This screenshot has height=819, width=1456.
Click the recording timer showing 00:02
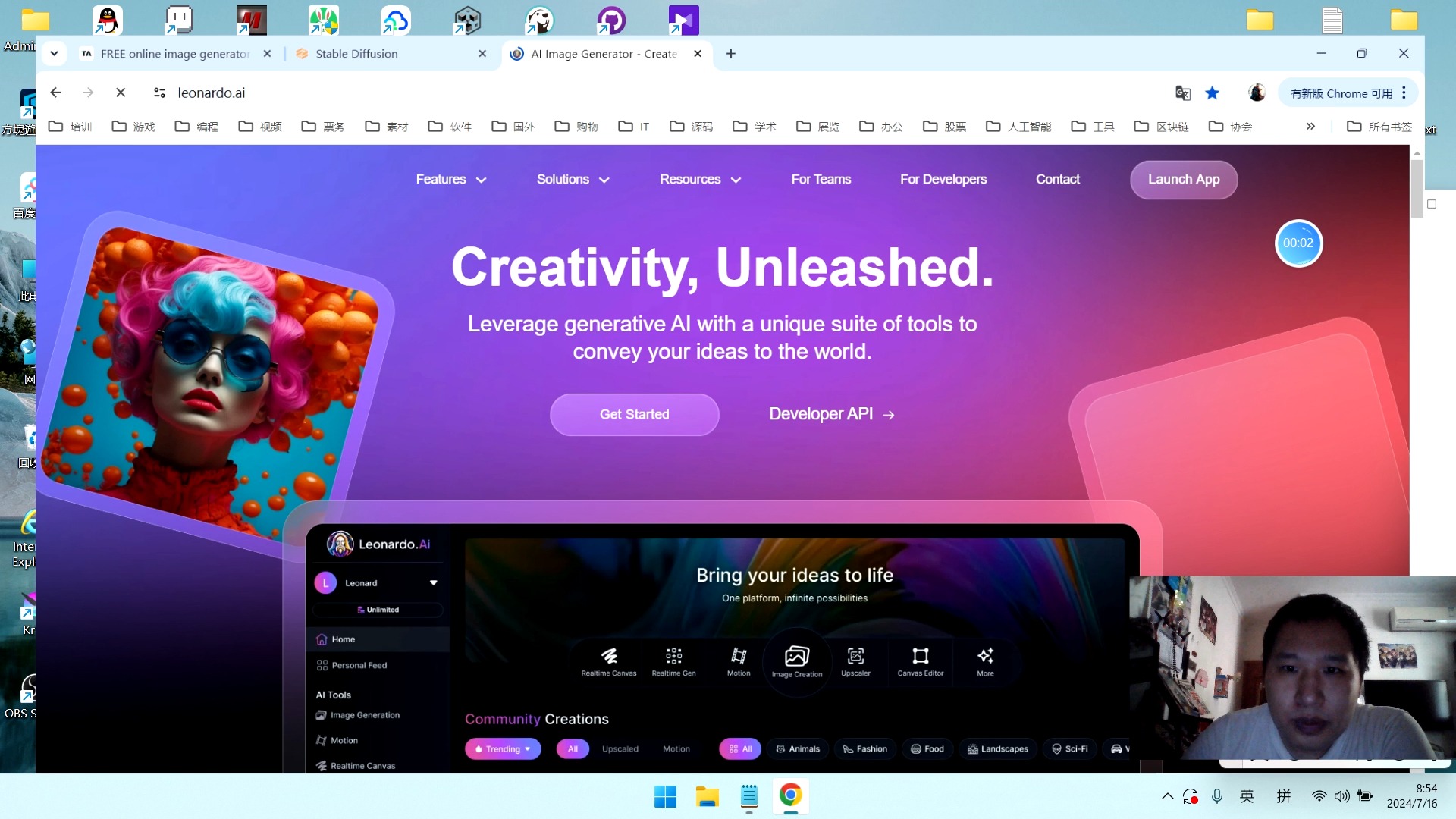coord(1298,243)
